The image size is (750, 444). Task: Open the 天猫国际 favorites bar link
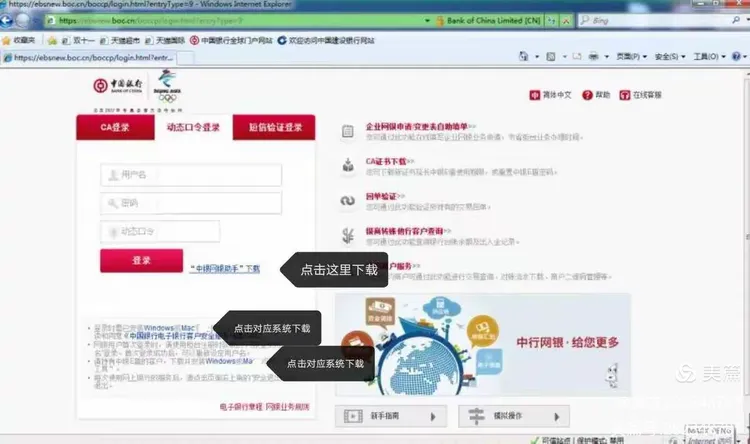[165, 41]
